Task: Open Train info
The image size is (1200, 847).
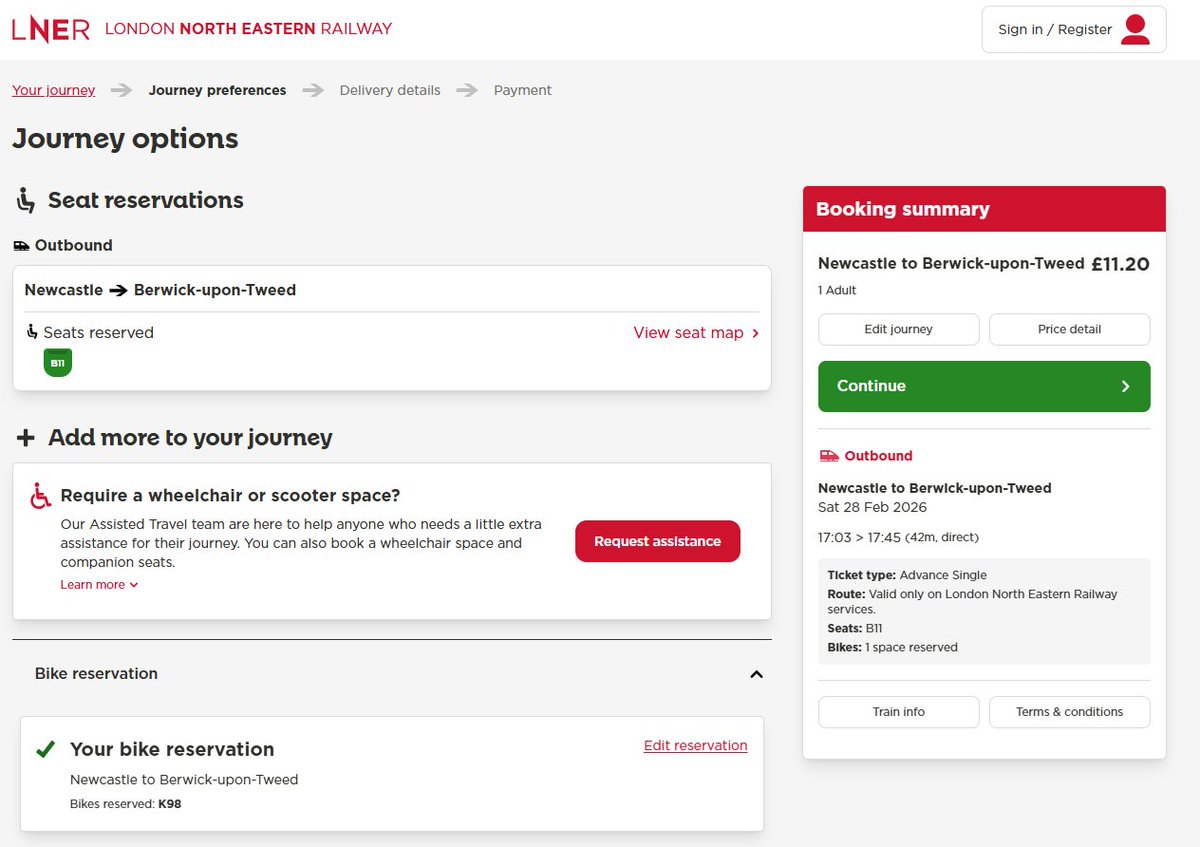Action: 899,712
